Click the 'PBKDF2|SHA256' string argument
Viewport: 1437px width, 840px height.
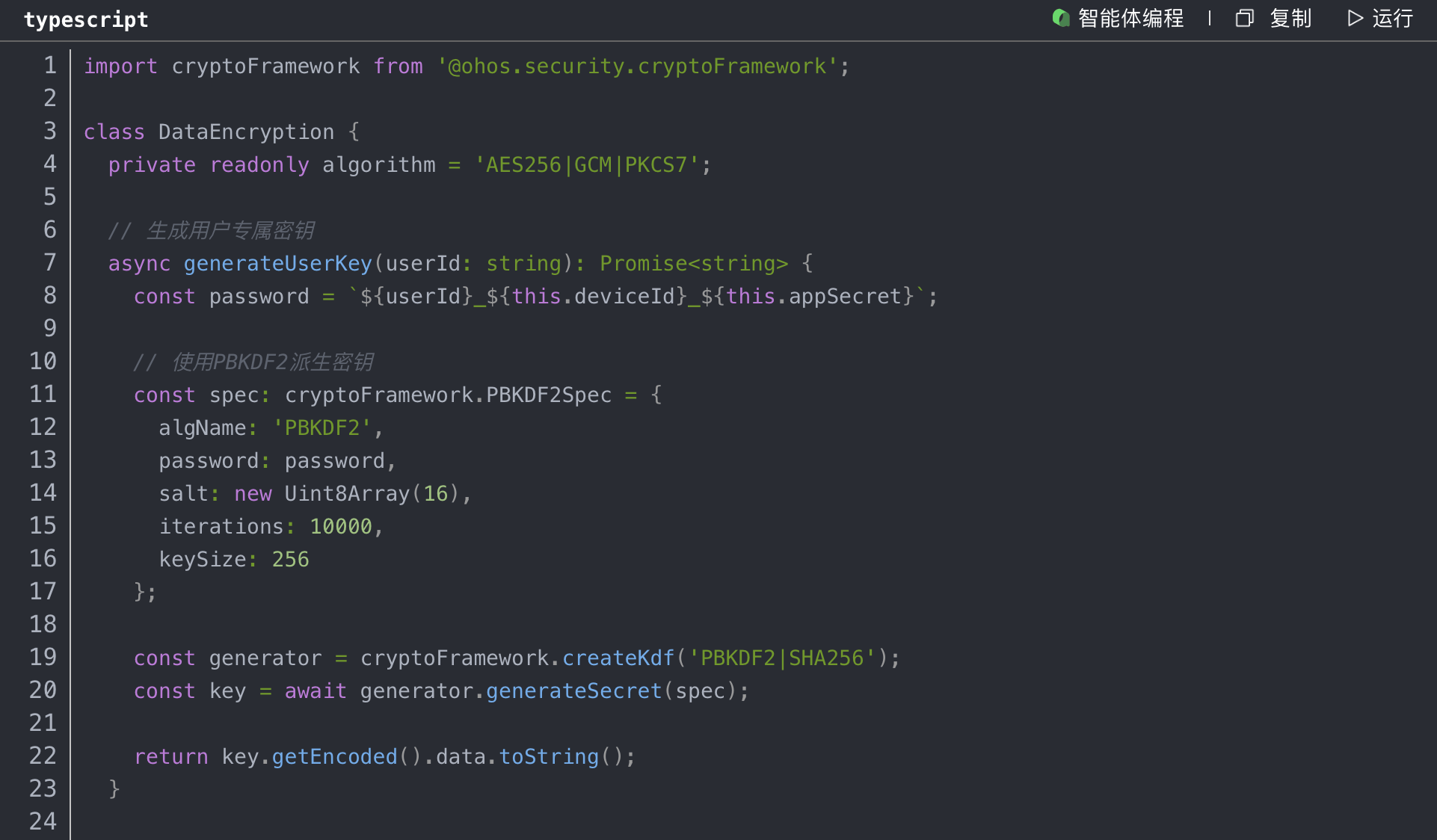click(x=782, y=658)
